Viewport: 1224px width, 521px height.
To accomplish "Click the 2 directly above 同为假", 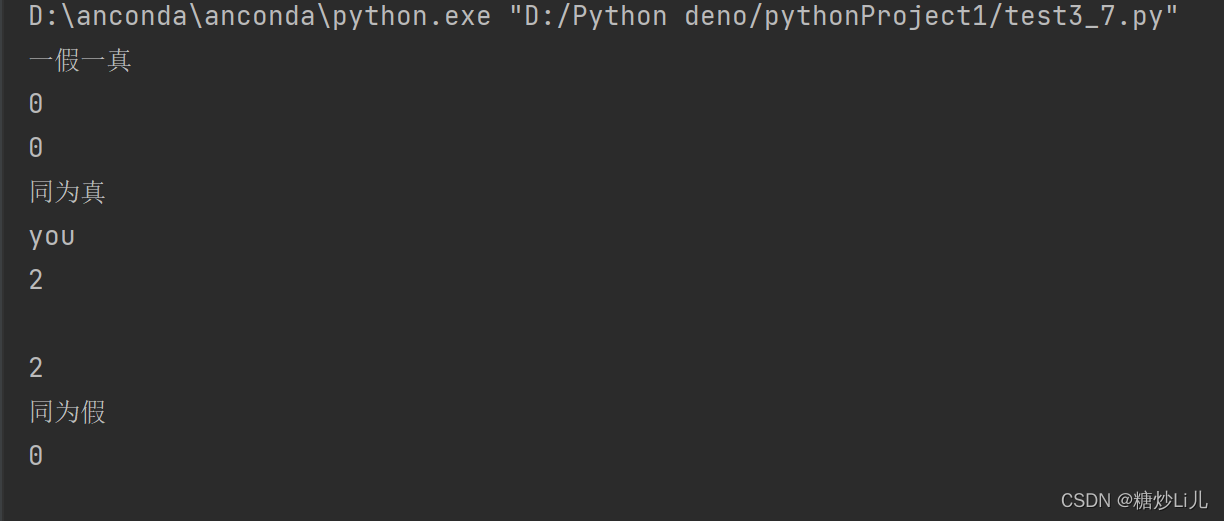I will (36, 368).
